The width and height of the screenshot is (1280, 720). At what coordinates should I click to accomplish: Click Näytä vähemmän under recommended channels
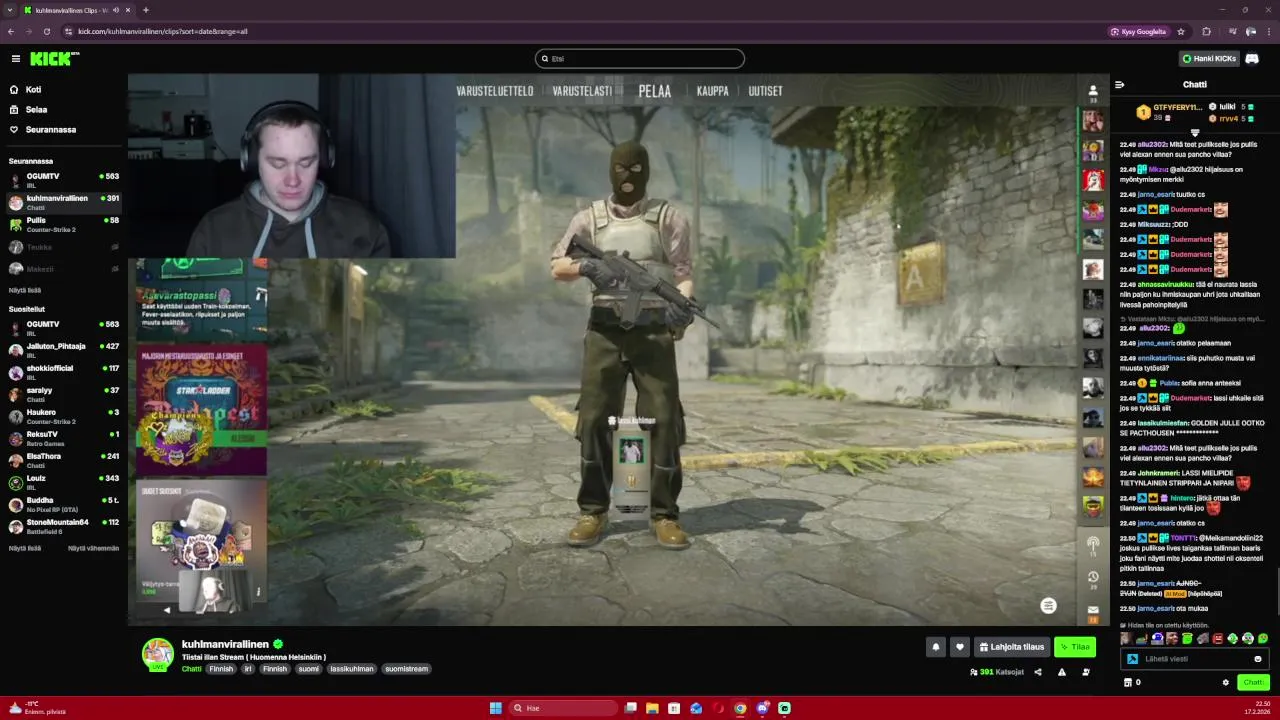tap(93, 548)
